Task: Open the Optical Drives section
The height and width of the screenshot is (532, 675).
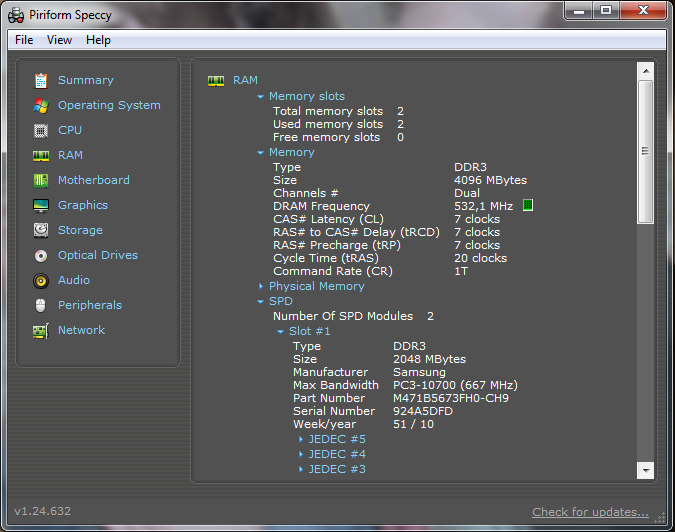Action: pos(98,255)
